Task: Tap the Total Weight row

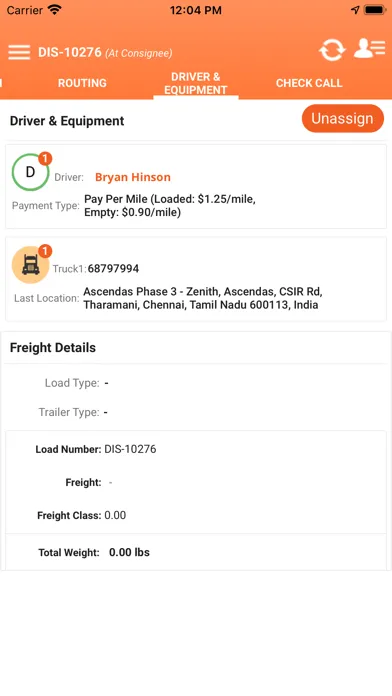Action: pos(196,553)
